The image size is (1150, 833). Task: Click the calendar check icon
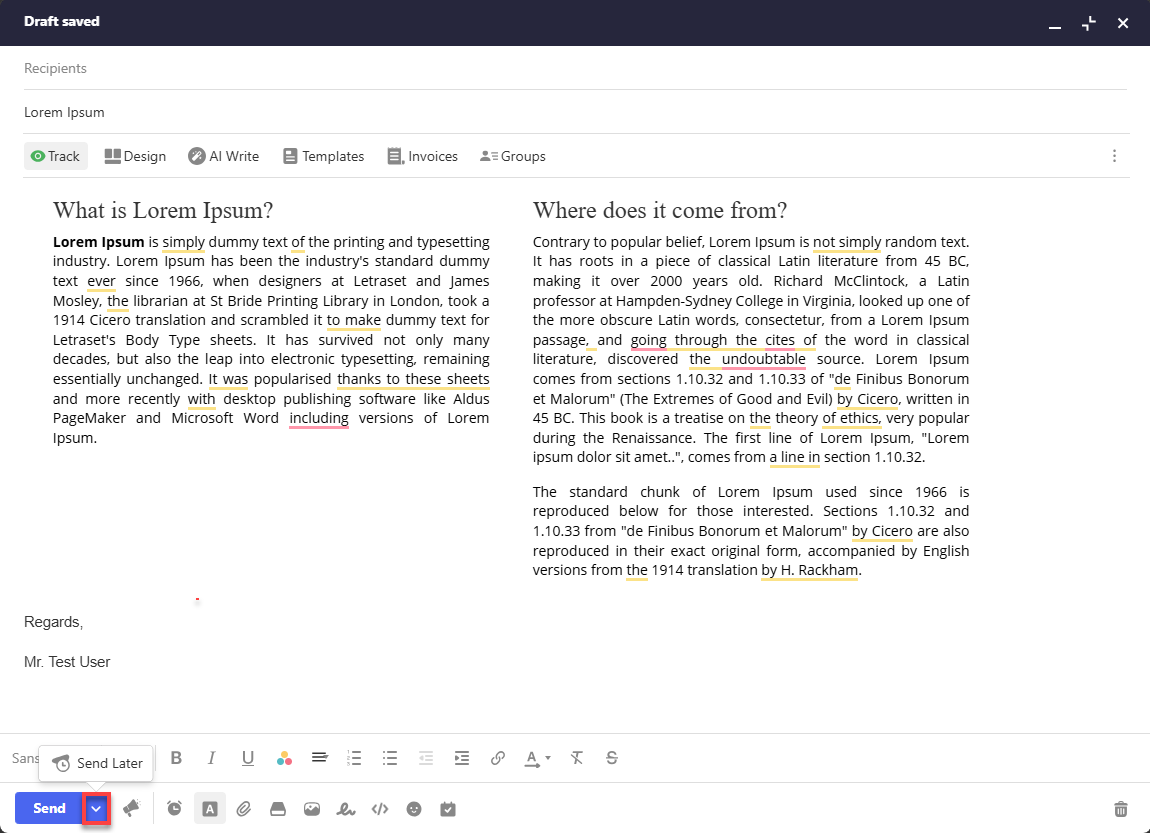(x=448, y=809)
